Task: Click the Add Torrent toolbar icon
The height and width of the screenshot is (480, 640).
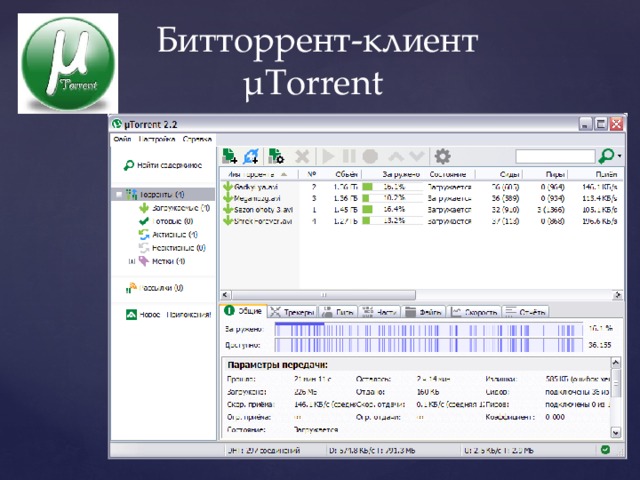Action: (x=229, y=156)
